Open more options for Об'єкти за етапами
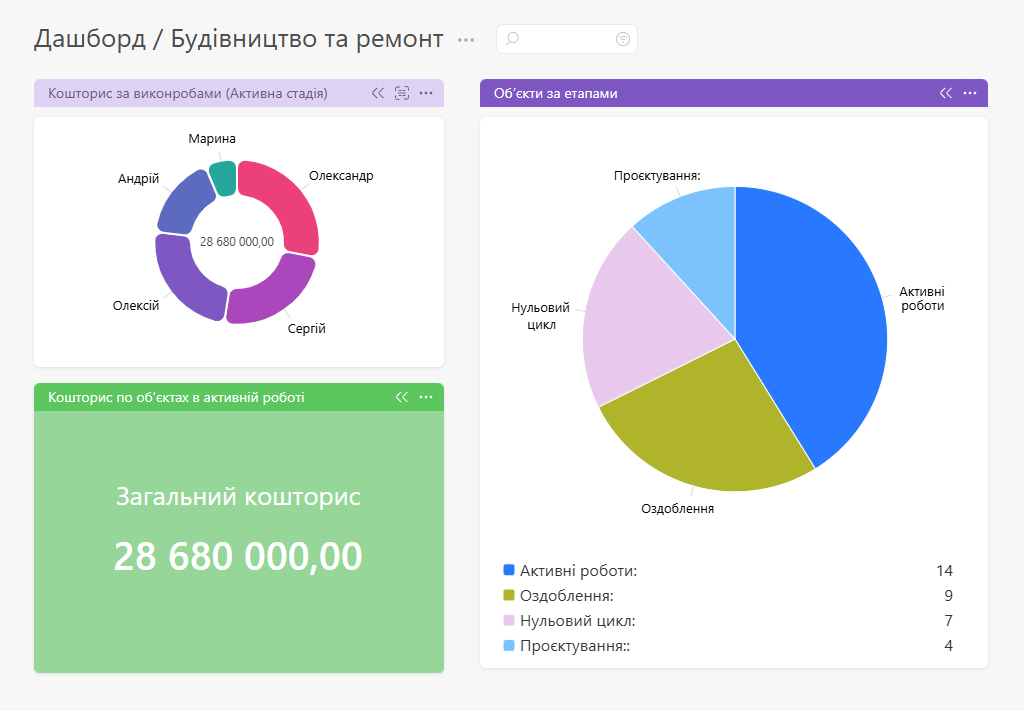 pos(970,93)
